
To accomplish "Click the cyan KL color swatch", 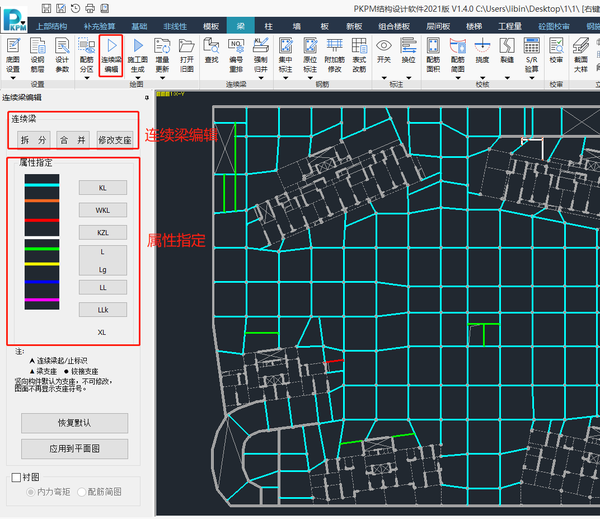I will point(42,186).
